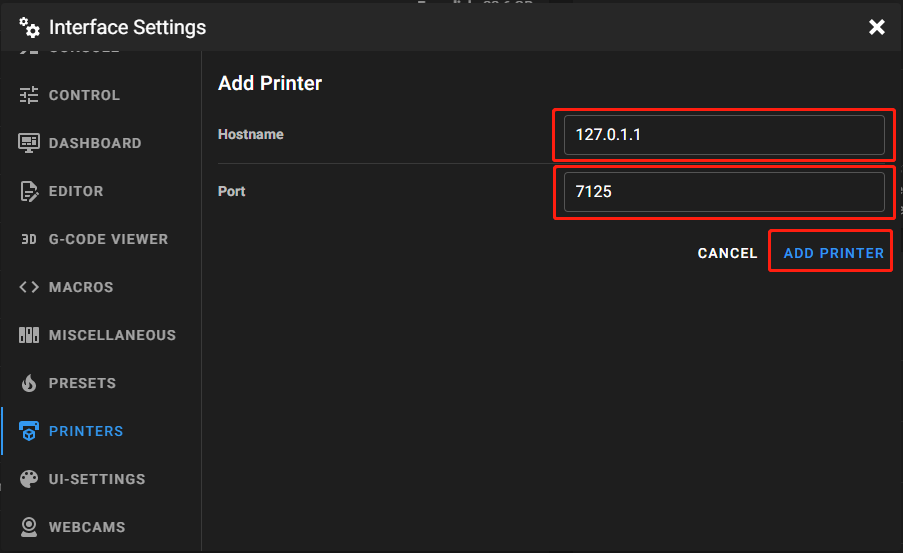The image size is (903, 553).
Task: Confirm with the ADD PRINTER button
Action: pos(833,253)
